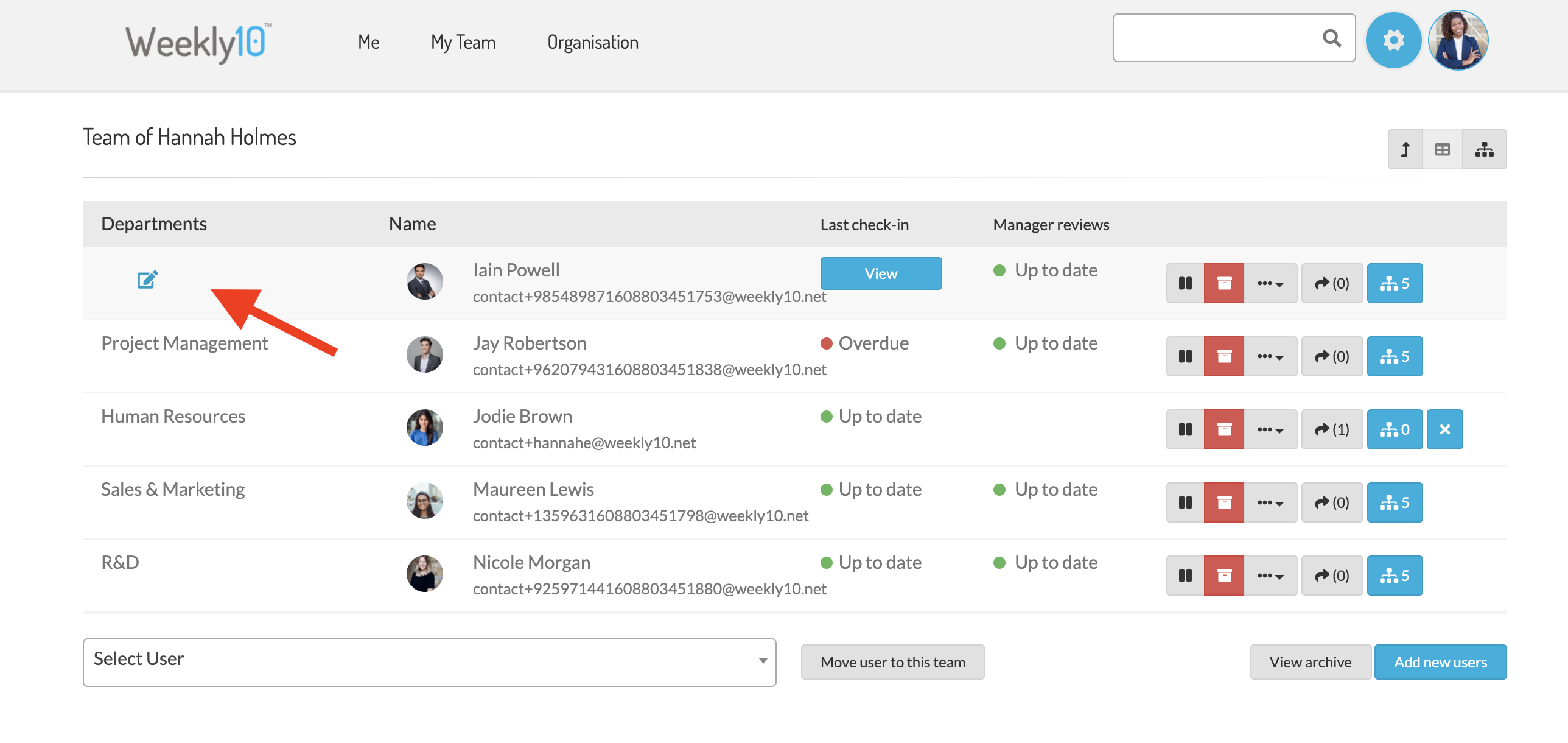The height and width of the screenshot is (743, 1568).
Task: Click edit department icon for Iain Powell
Action: pyautogui.click(x=147, y=280)
